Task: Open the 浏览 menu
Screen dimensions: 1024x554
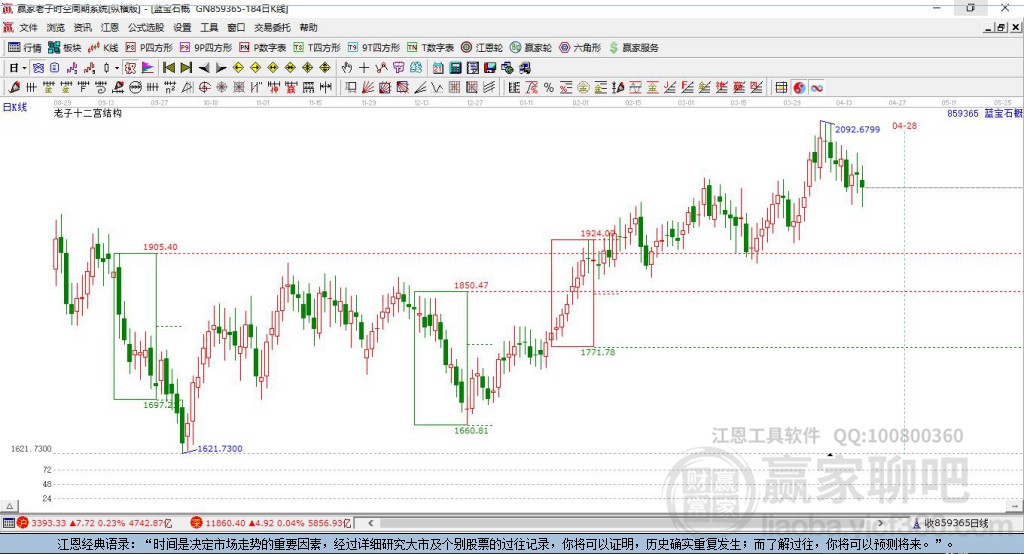Action: point(56,27)
